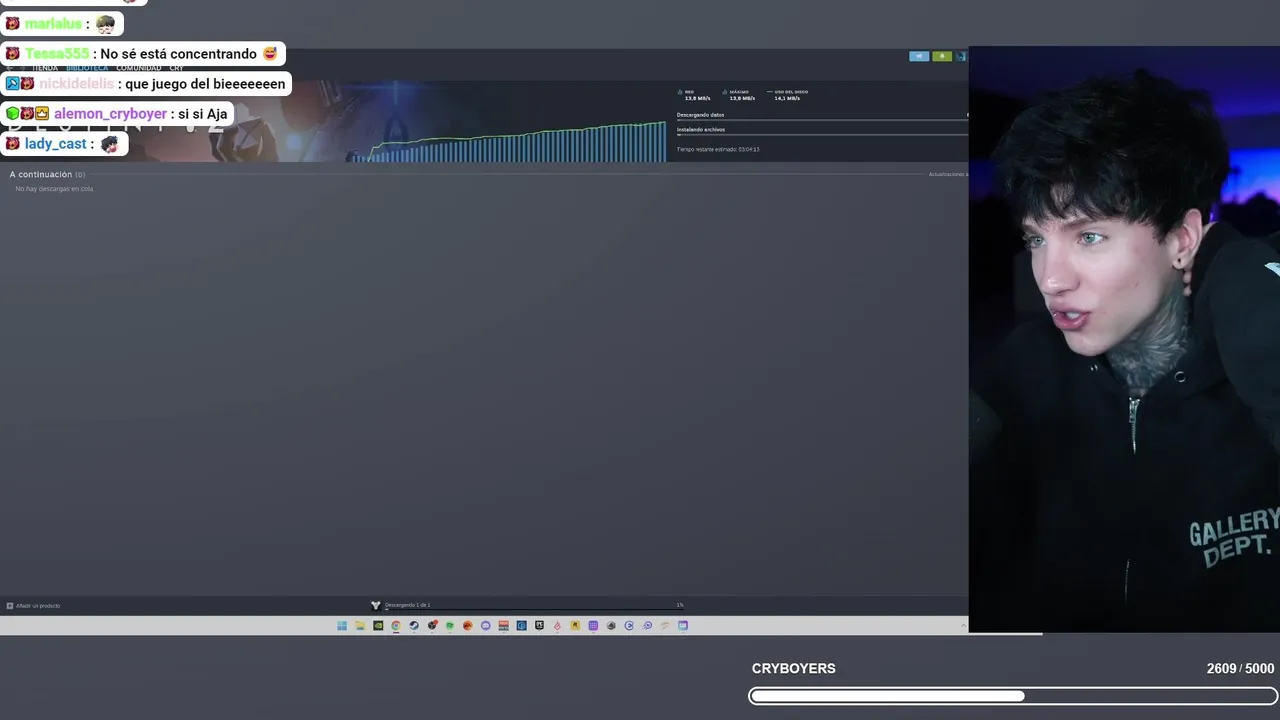Image resolution: width=1280 pixels, height=720 pixels.
Task: Click the Steam icon in the taskbar
Action: pyautogui.click(x=414, y=626)
